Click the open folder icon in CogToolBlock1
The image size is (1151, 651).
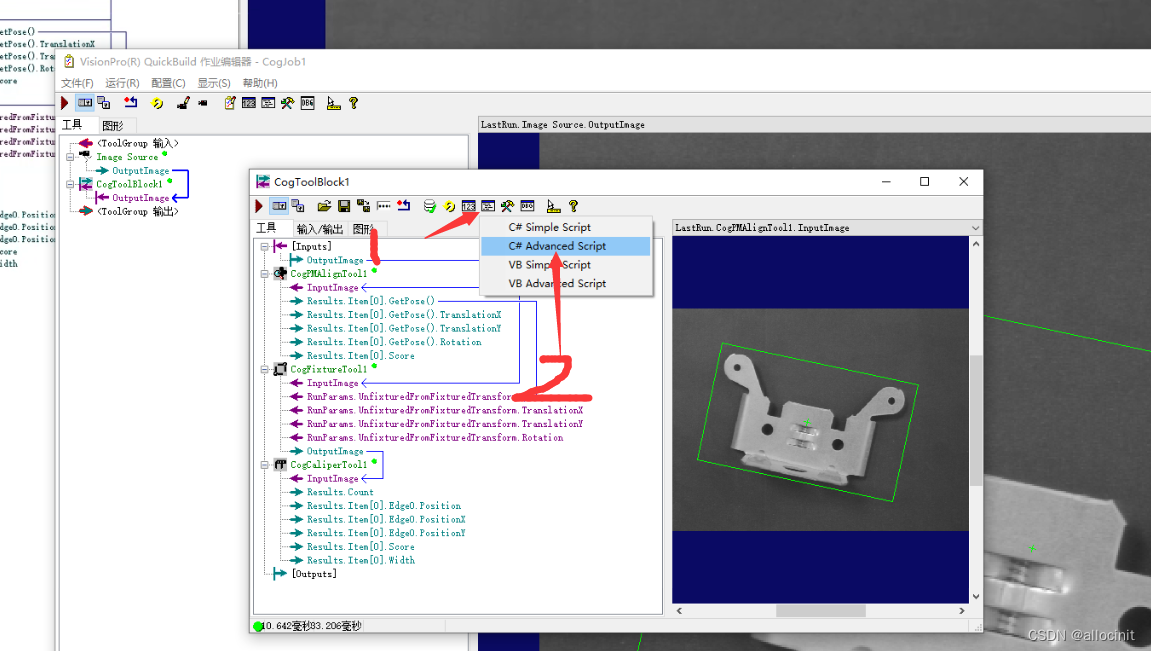point(324,206)
